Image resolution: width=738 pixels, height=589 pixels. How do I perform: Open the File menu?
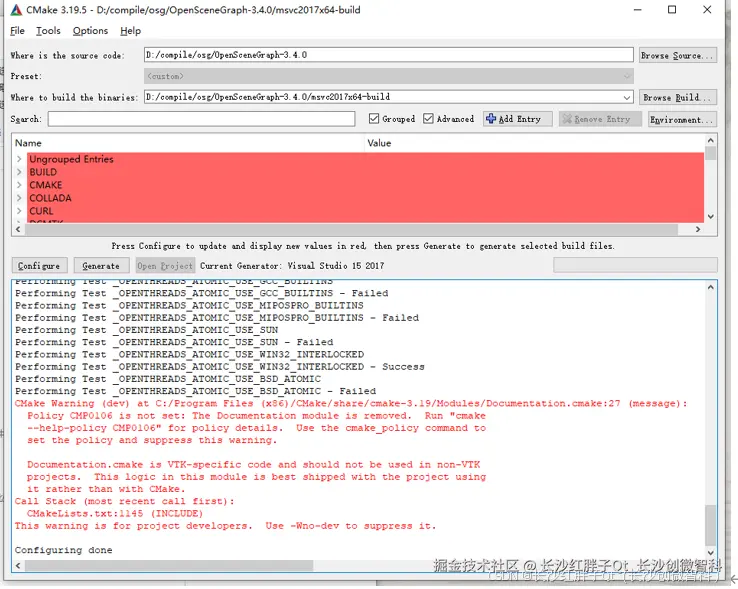coord(17,31)
